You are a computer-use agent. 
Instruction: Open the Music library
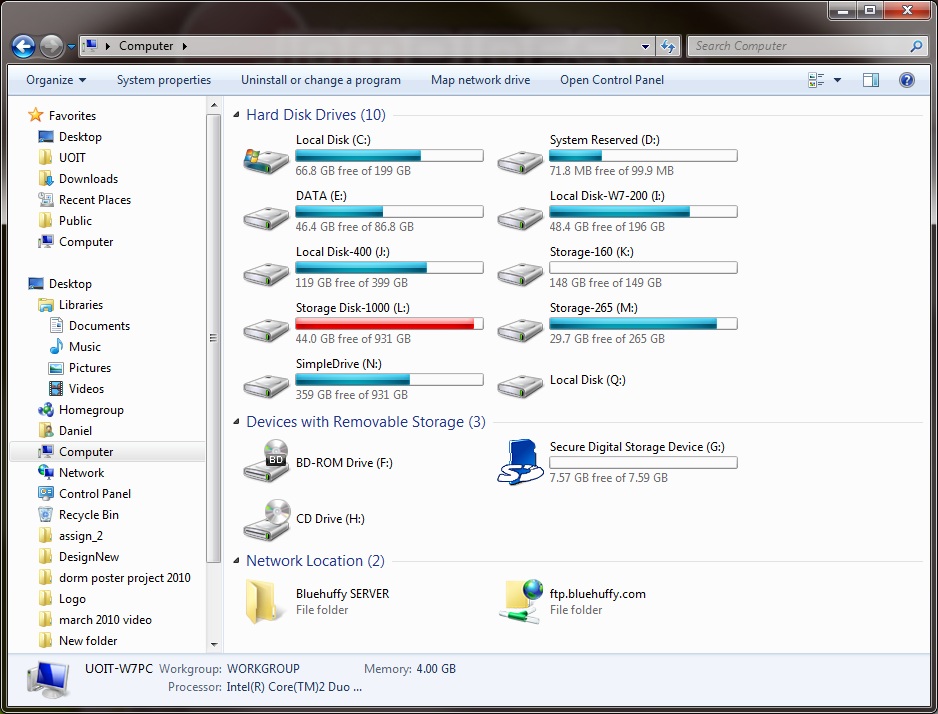point(84,347)
